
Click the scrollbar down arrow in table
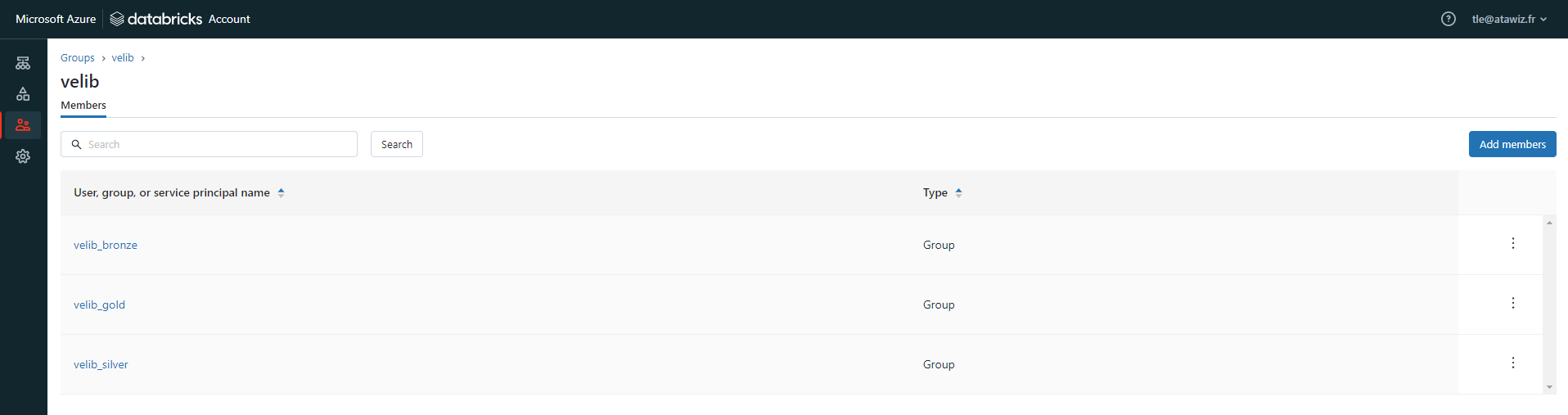pyautogui.click(x=1548, y=387)
